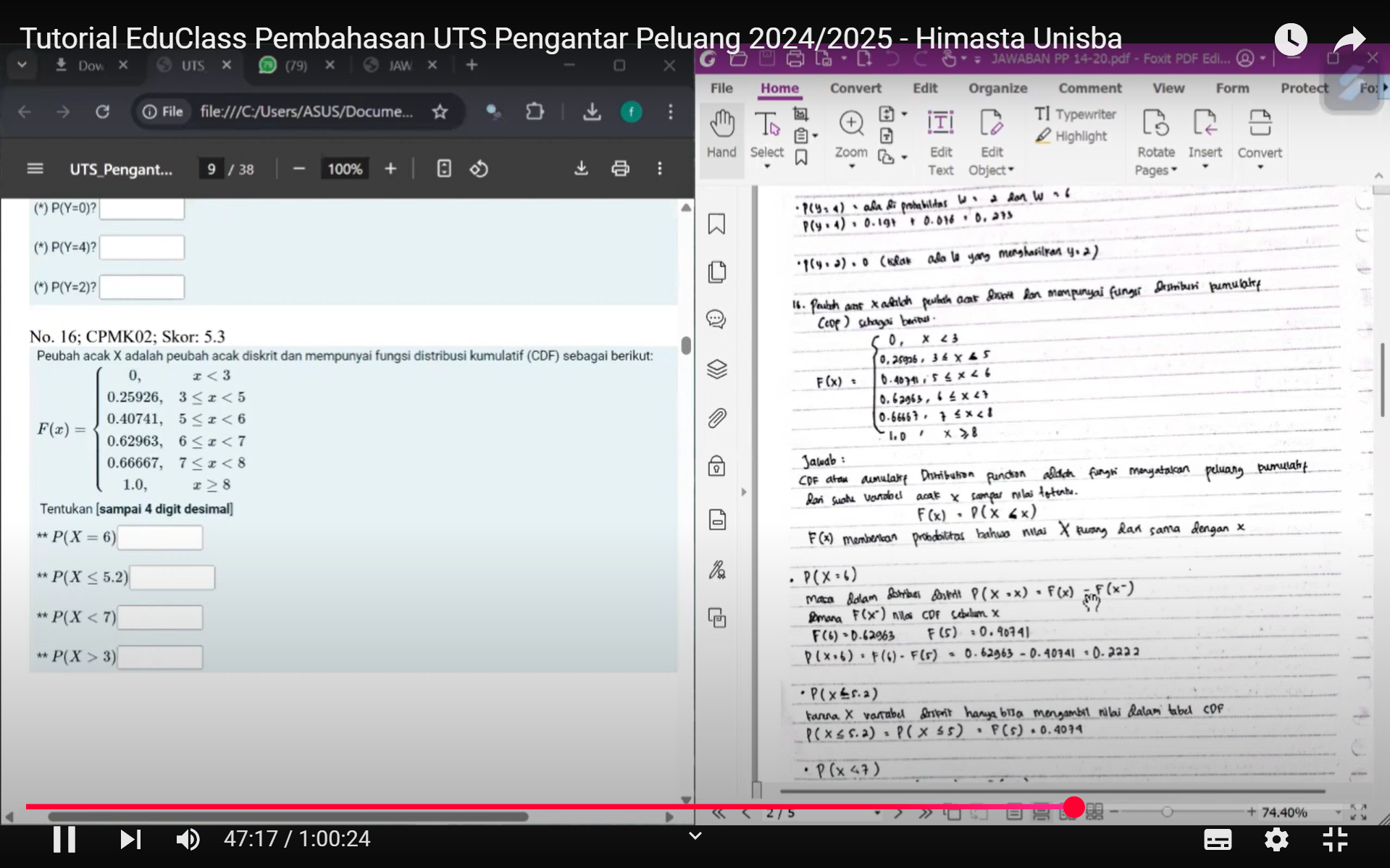Viewport: 1390px width, 868px height.
Task: Switch to the Organize ribbon tab
Action: 998,88
